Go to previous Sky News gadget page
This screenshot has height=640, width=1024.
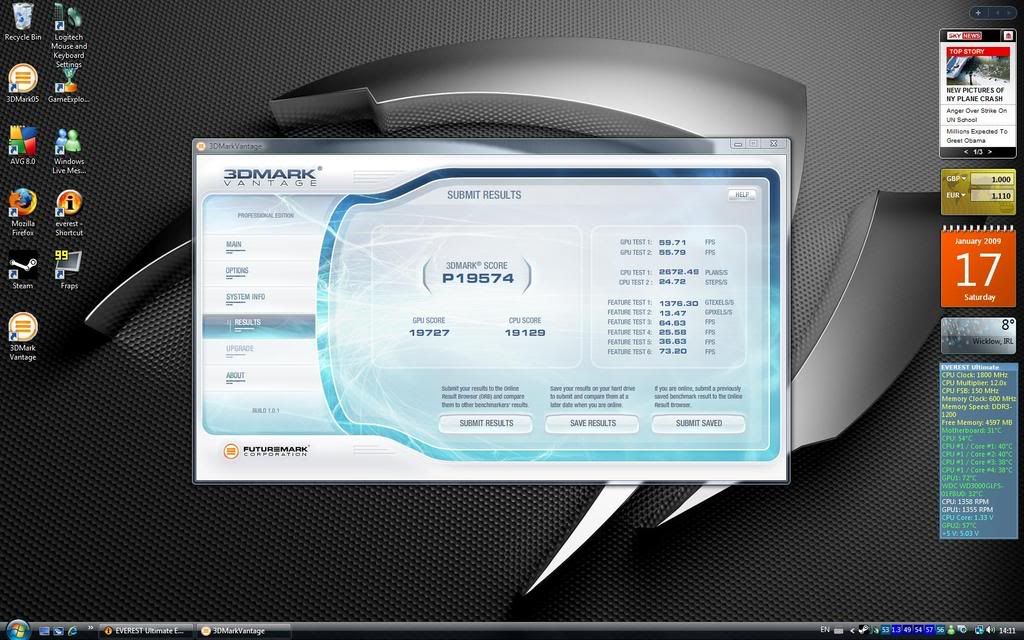pos(966,152)
